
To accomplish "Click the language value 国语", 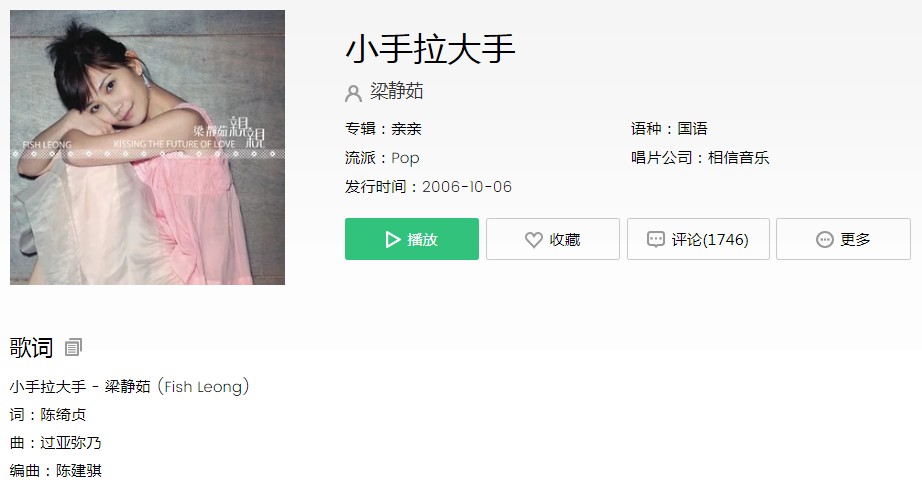I will tap(693, 129).
